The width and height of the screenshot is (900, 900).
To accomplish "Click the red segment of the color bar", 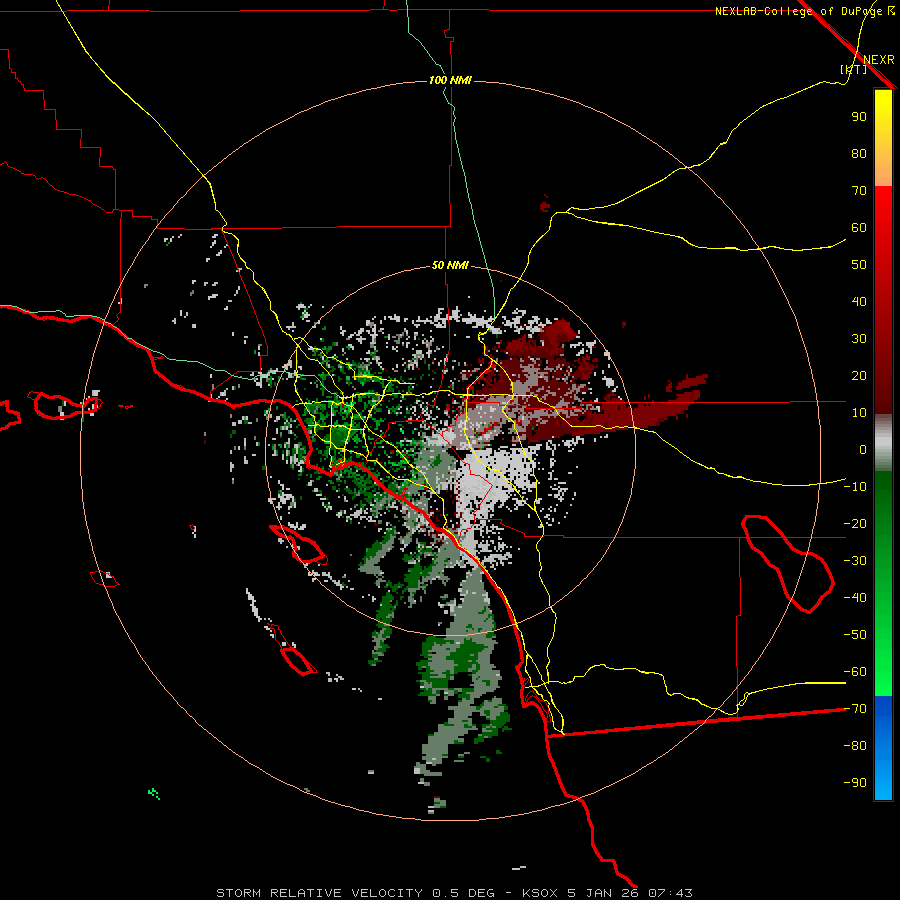I will (x=883, y=300).
